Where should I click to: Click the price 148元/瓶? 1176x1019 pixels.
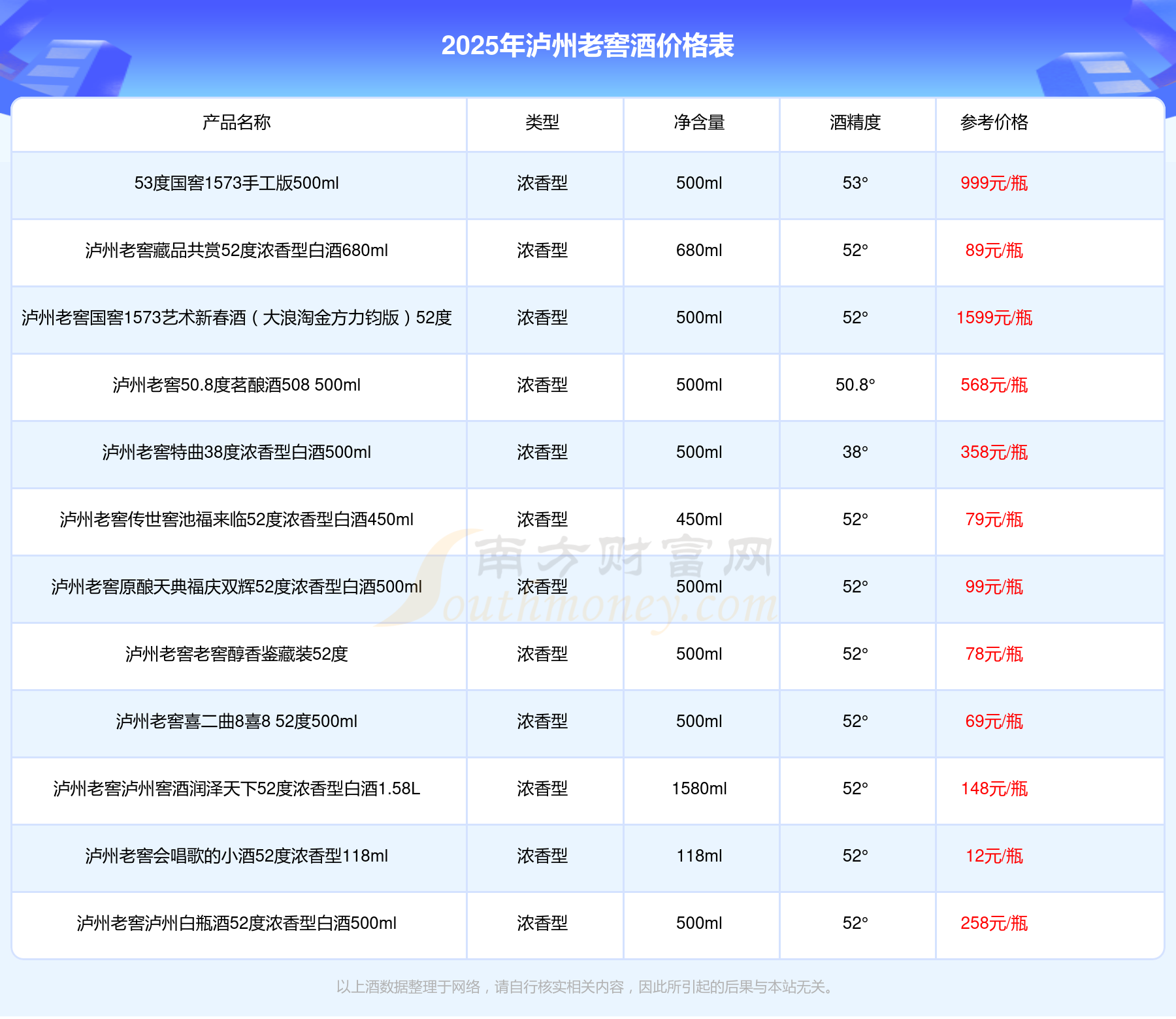tap(994, 788)
